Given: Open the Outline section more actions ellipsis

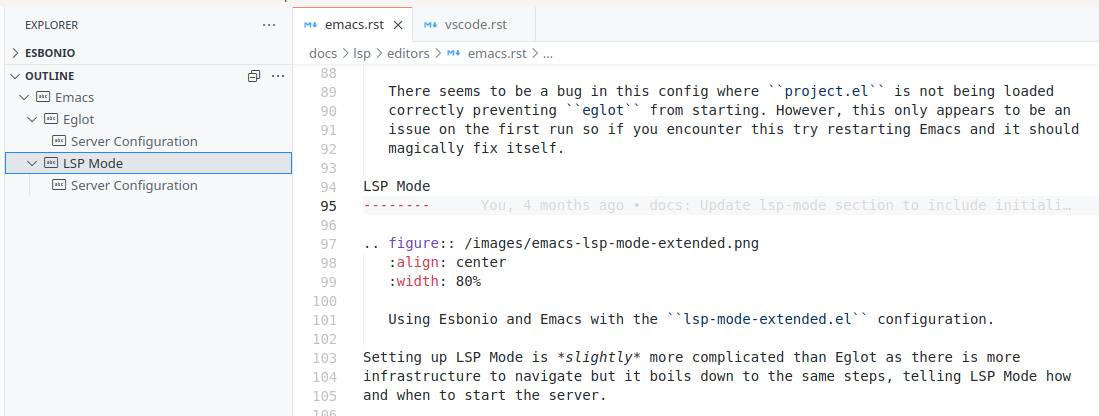Looking at the screenshot, I should (x=278, y=76).
